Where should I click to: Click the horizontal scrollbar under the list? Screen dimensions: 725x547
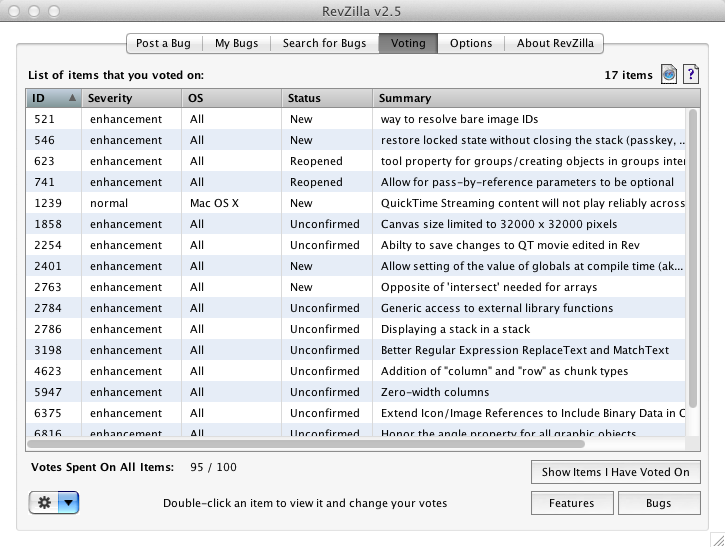coord(300,443)
